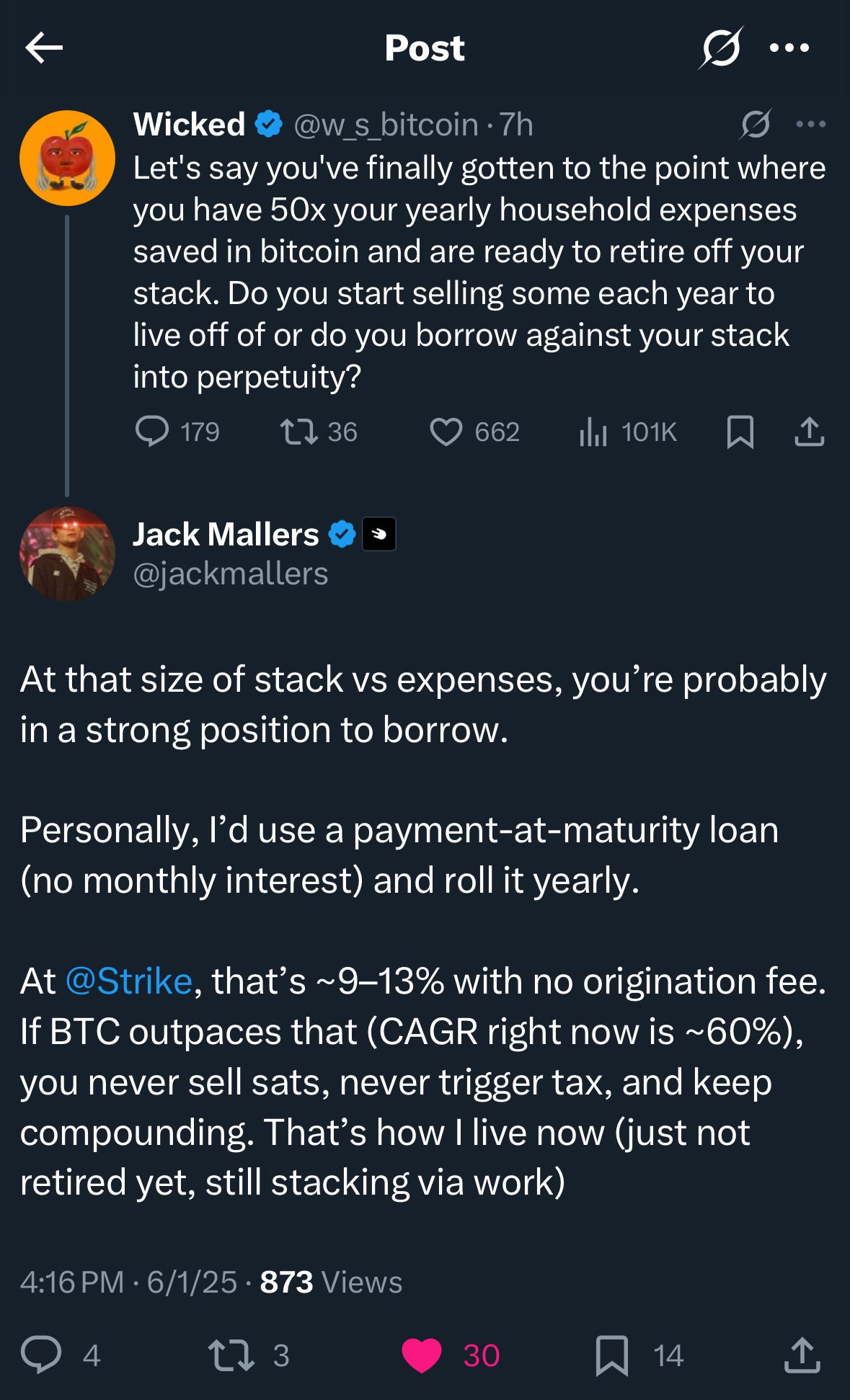850x1400 pixels.
Task: Open Wicked's apple avatar profile
Action: click(67, 158)
